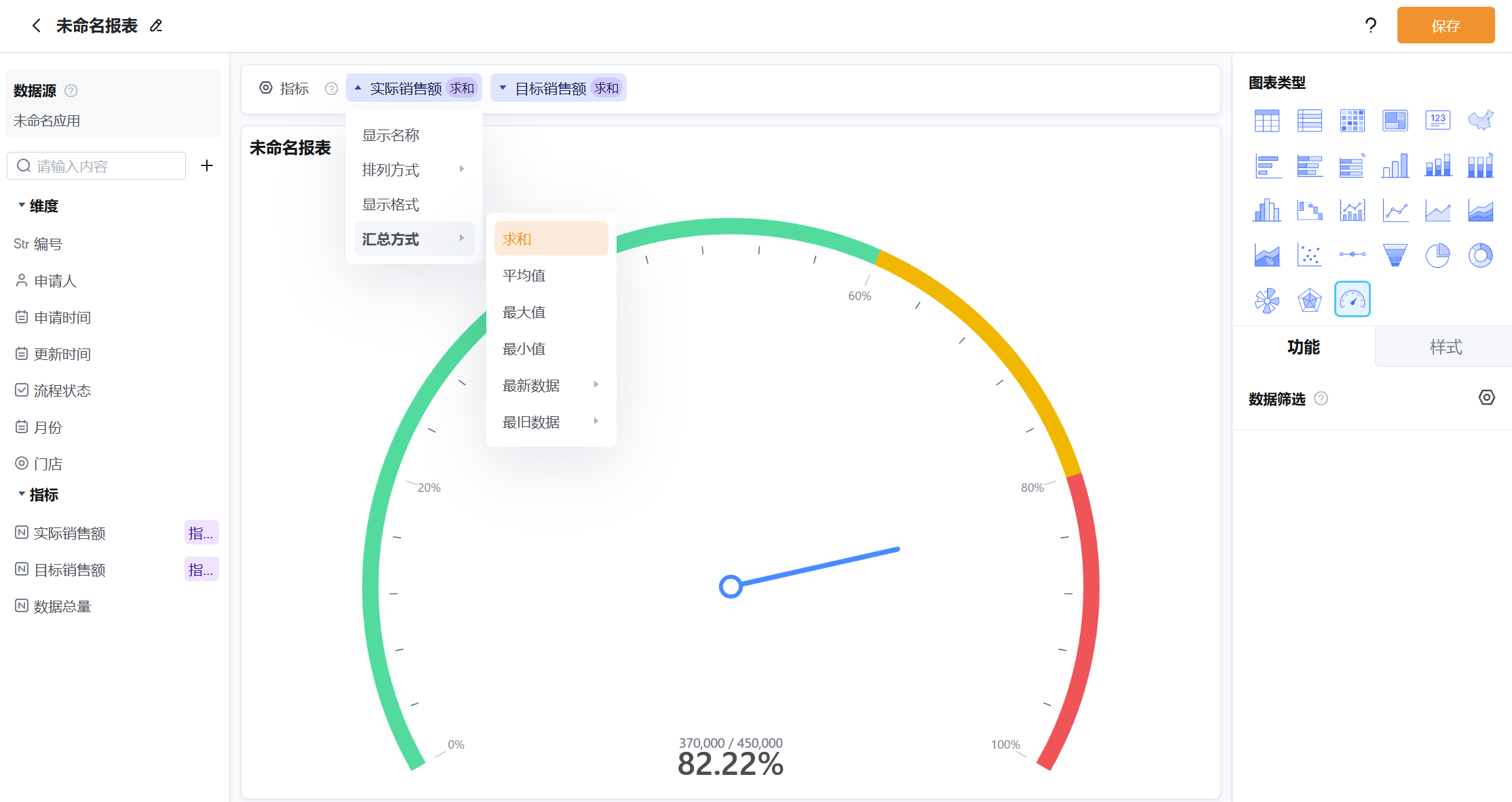Edit report name with pencil icon

(156, 26)
